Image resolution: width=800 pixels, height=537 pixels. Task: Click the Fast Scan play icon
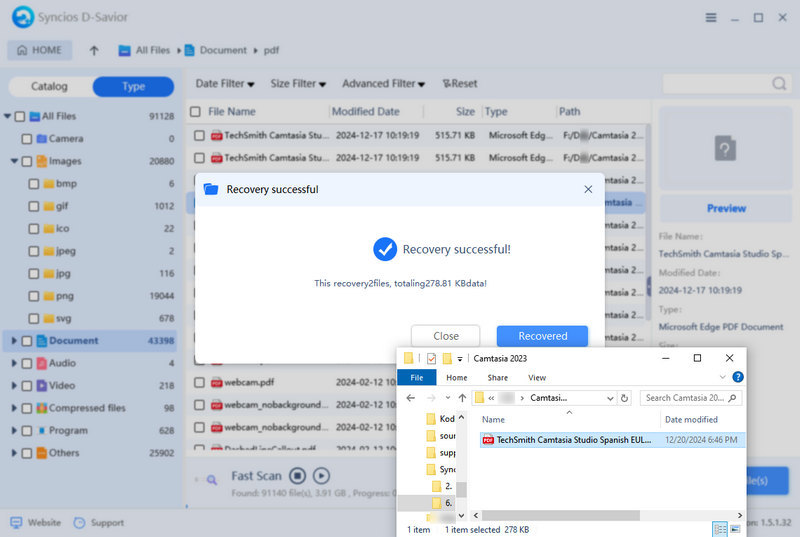(x=321, y=476)
